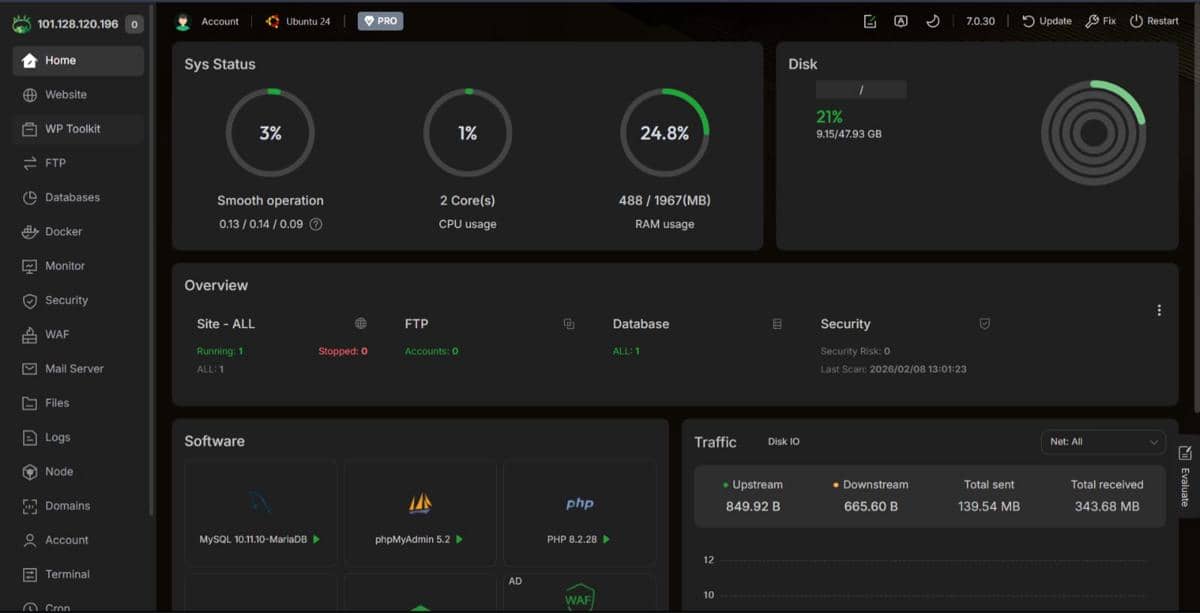
Task: Open the Net: All dropdown
Action: (x=1103, y=441)
